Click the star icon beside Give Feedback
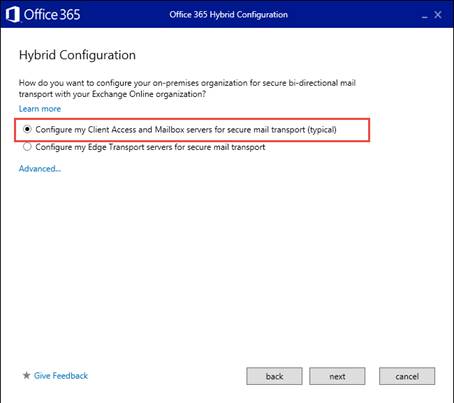This screenshot has height=403, width=454. (26, 376)
